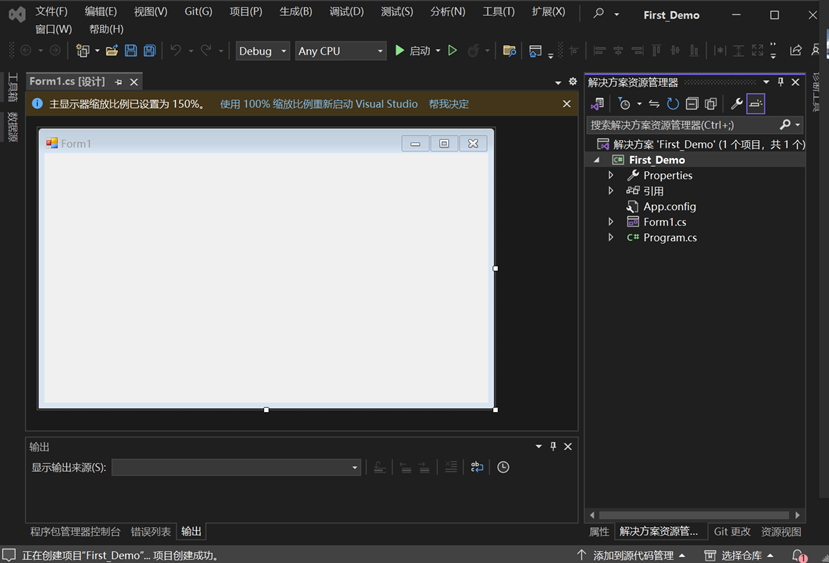Open the Git(G) menu
The image size is (829, 563).
(x=198, y=12)
